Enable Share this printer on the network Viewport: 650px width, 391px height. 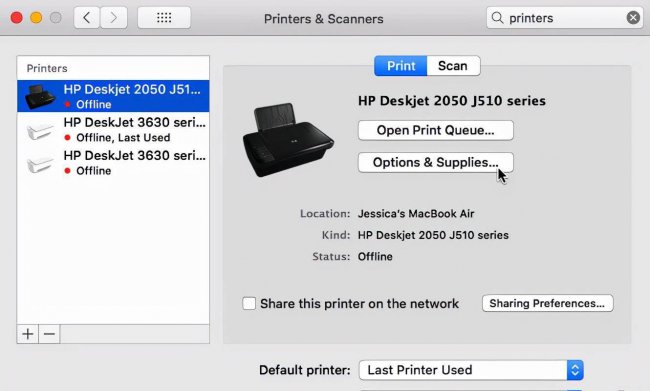click(x=249, y=303)
